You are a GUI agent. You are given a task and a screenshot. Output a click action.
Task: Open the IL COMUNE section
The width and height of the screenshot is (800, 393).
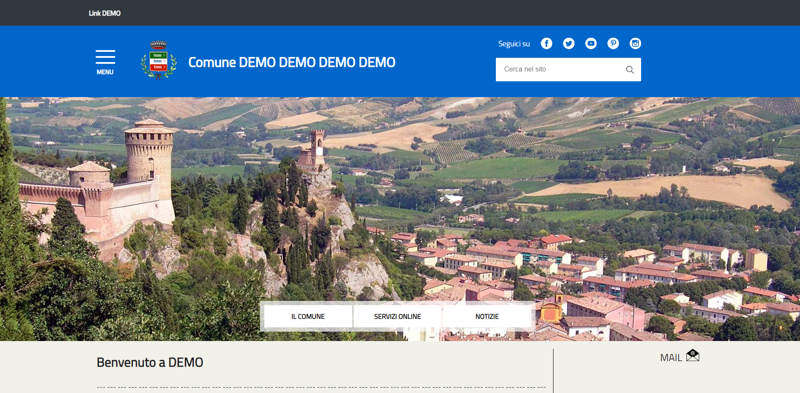(x=308, y=316)
